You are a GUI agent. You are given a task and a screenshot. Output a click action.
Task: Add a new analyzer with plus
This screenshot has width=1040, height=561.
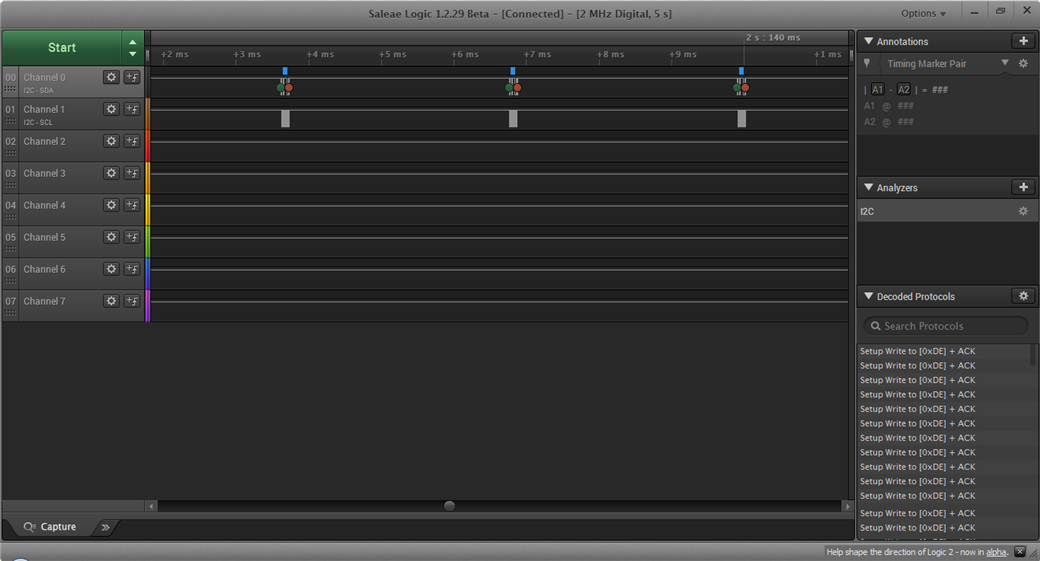pos(1023,187)
